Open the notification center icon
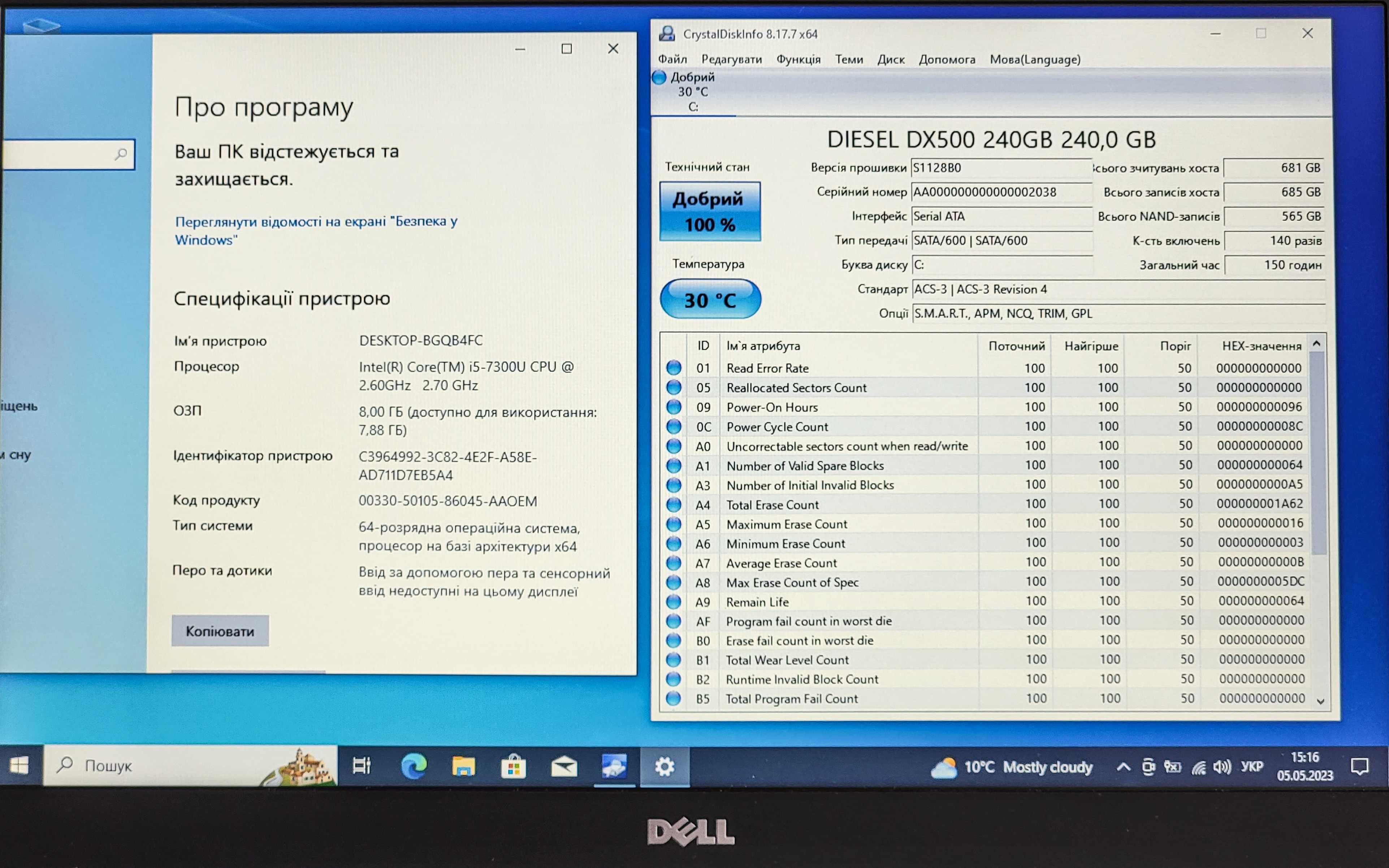 click(1359, 767)
